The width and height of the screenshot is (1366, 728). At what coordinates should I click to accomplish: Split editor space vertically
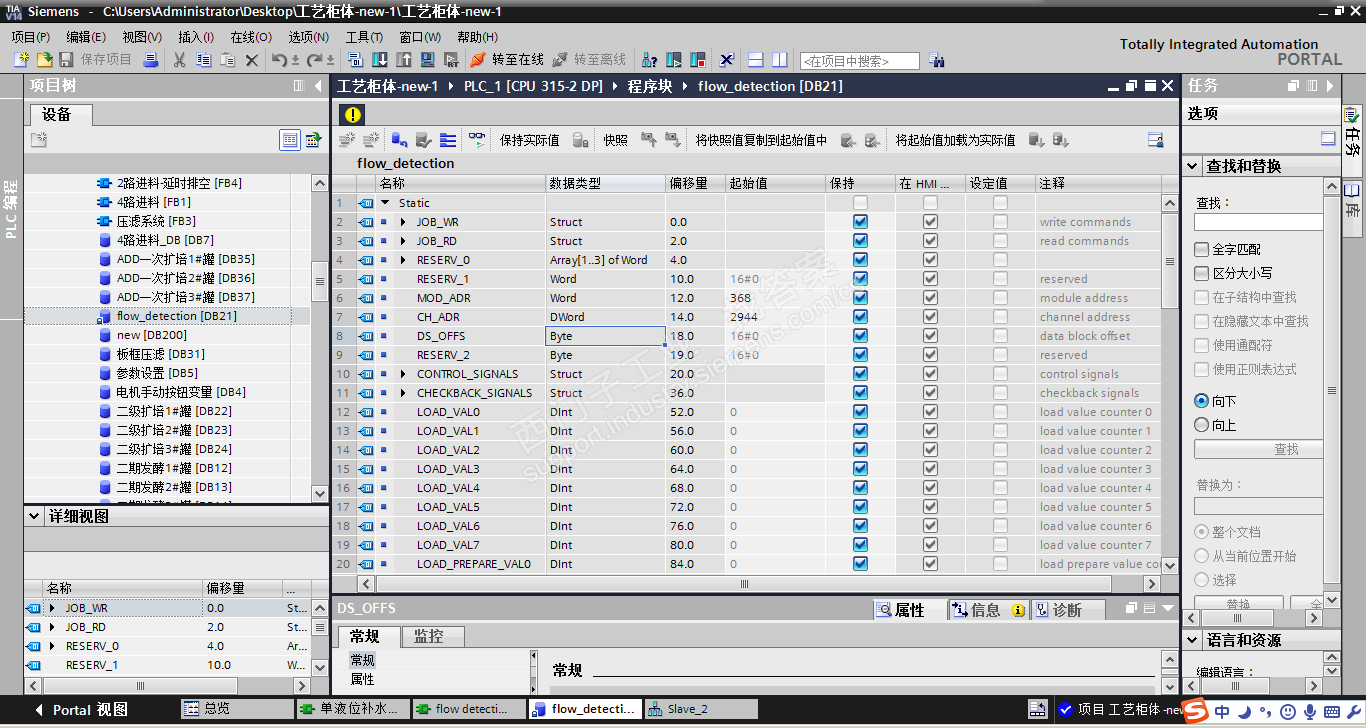tap(780, 60)
